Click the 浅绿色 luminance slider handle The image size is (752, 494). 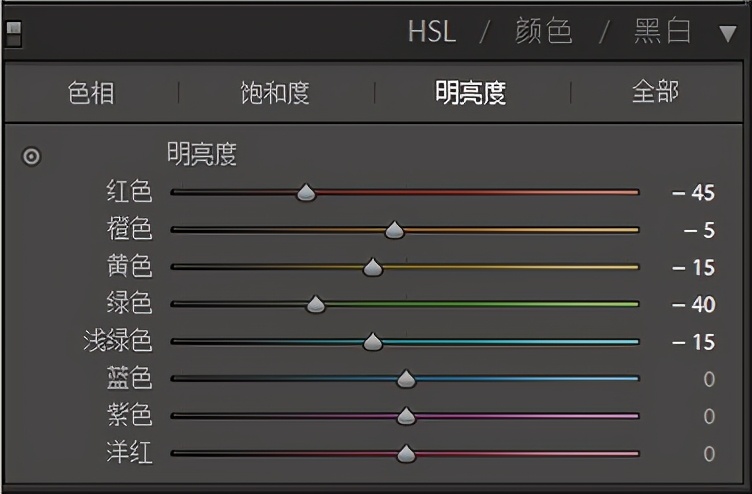[373, 343]
